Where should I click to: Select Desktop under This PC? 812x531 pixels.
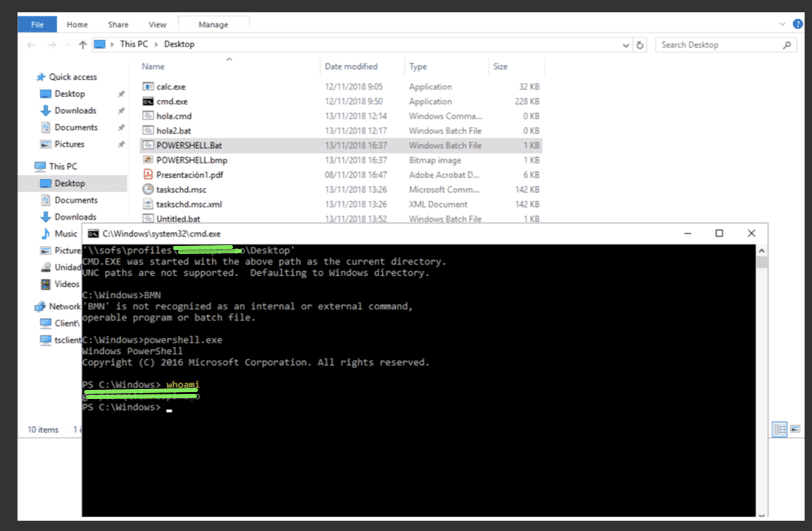pos(69,183)
